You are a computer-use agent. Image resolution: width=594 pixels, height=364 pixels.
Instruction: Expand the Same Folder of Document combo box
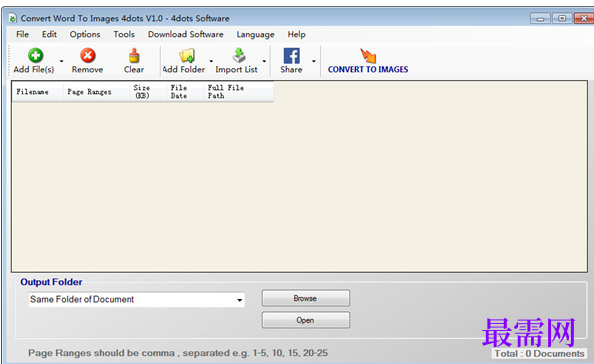239,300
